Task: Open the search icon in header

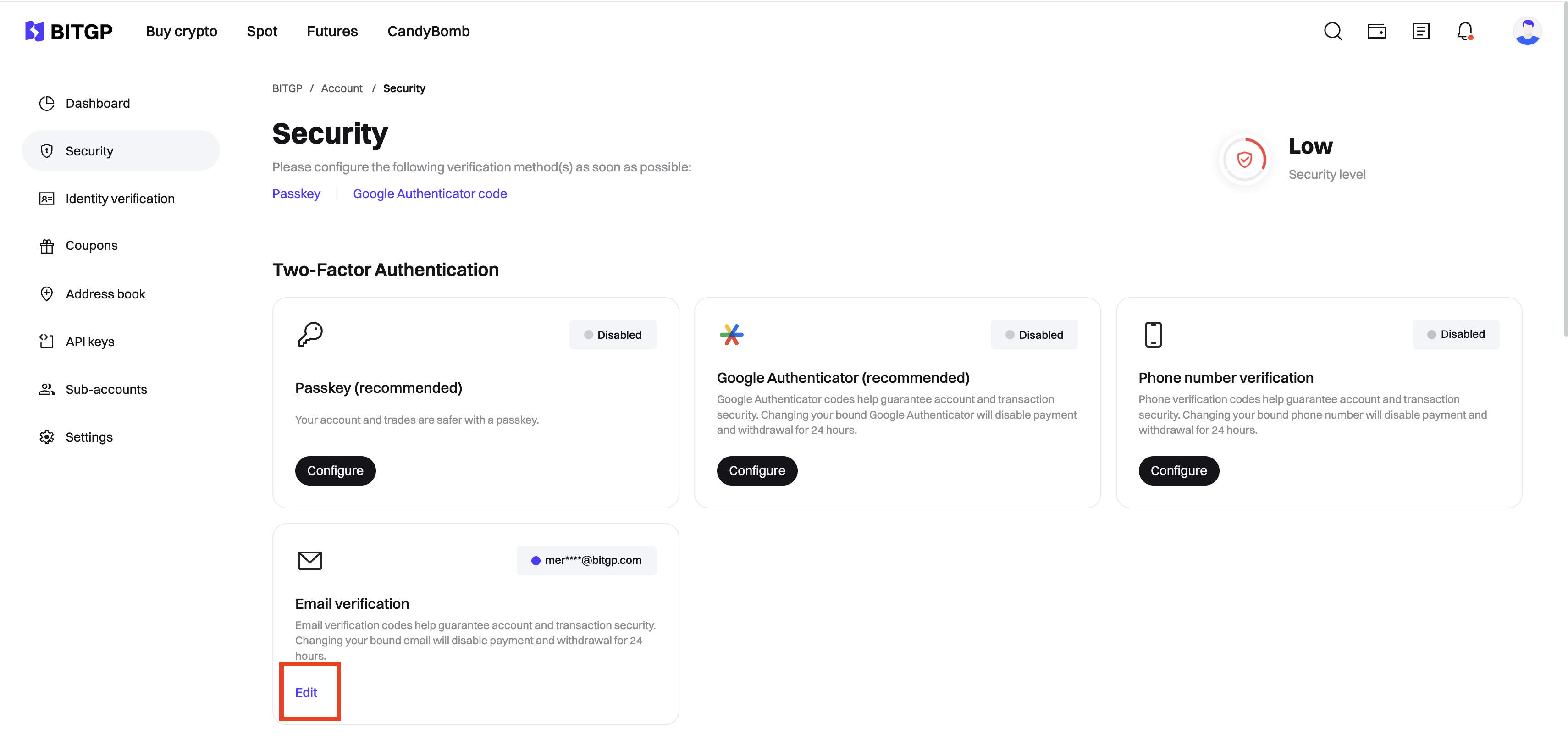Action: [x=1332, y=31]
